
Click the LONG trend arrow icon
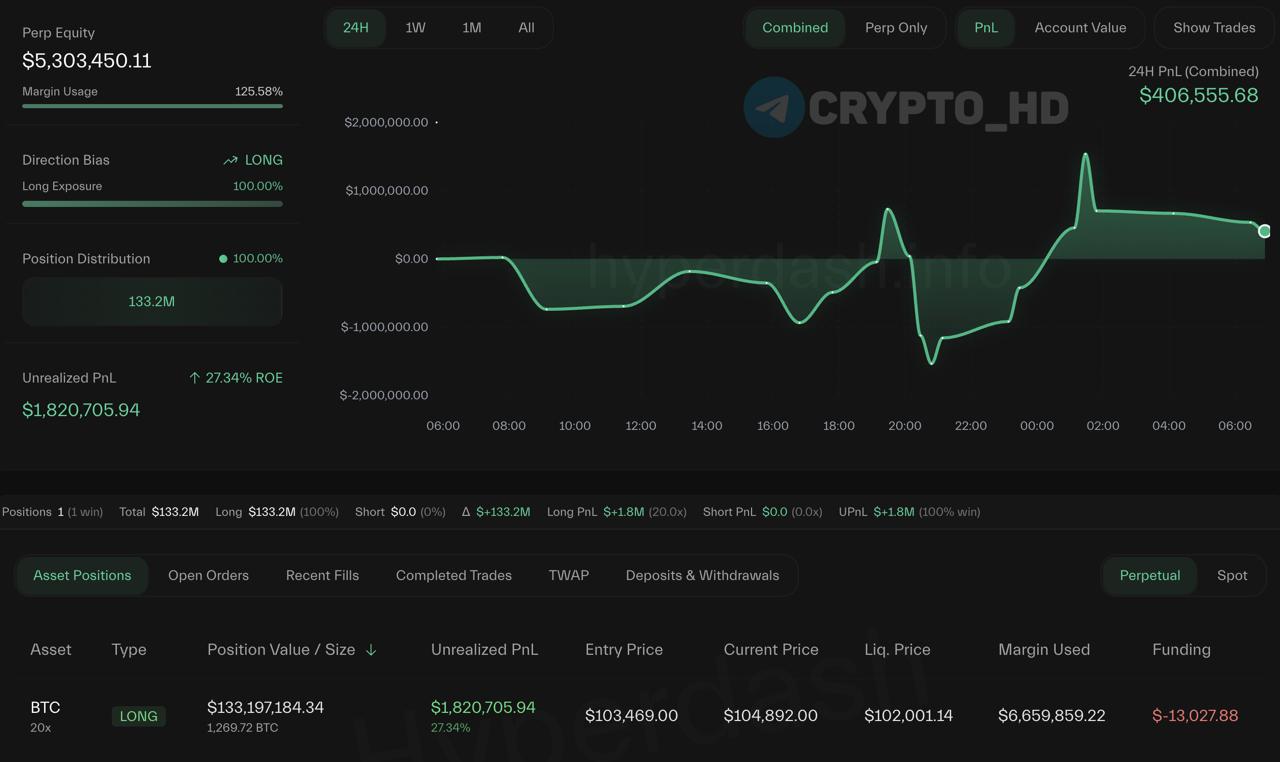231,160
